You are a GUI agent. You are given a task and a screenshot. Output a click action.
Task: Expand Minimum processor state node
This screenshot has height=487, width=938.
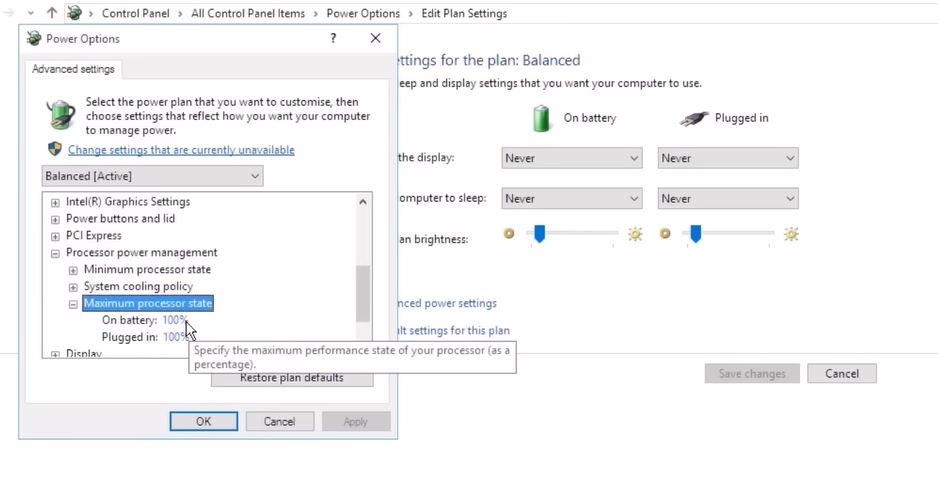73,270
